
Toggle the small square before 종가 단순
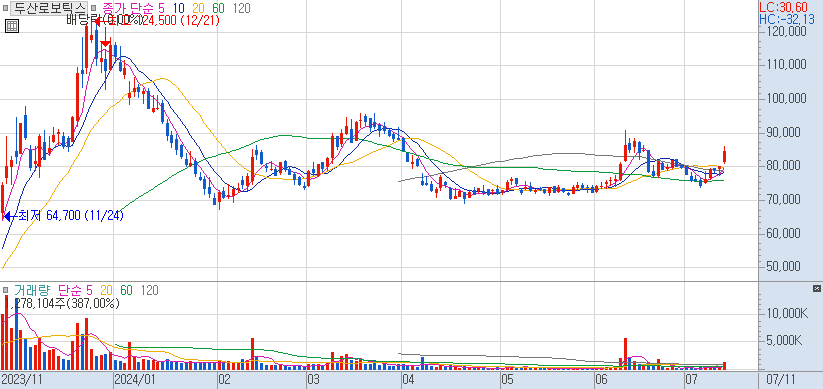pyautogui.click(x=94, y=8)
